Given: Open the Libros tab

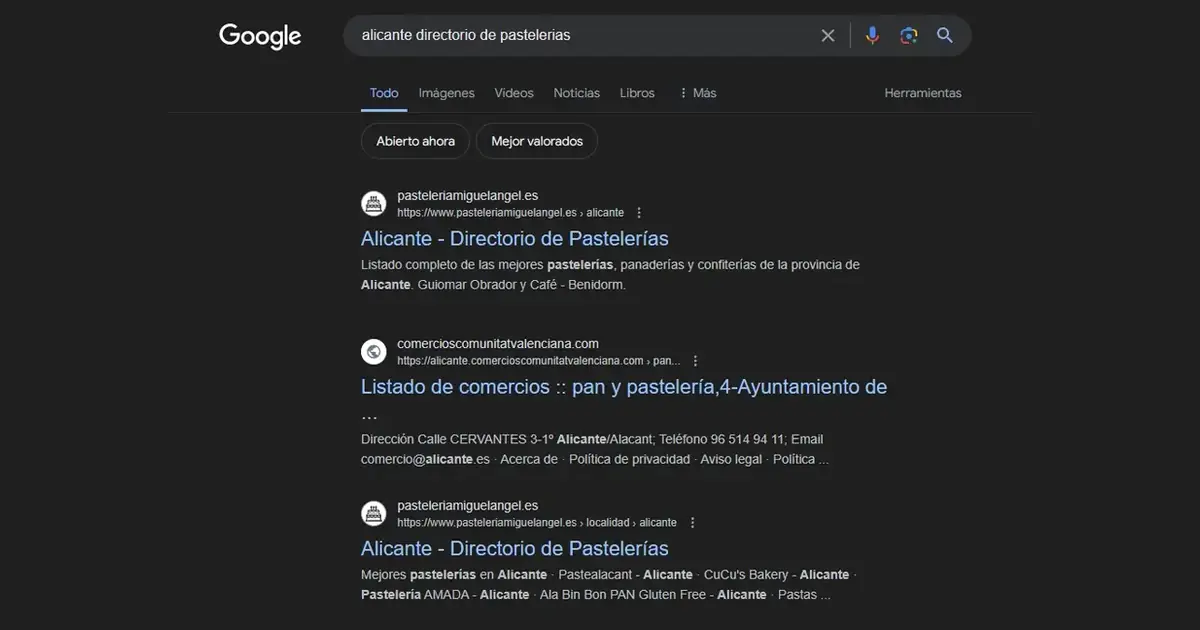Looking at the screenshot, I should pos(637,93).
